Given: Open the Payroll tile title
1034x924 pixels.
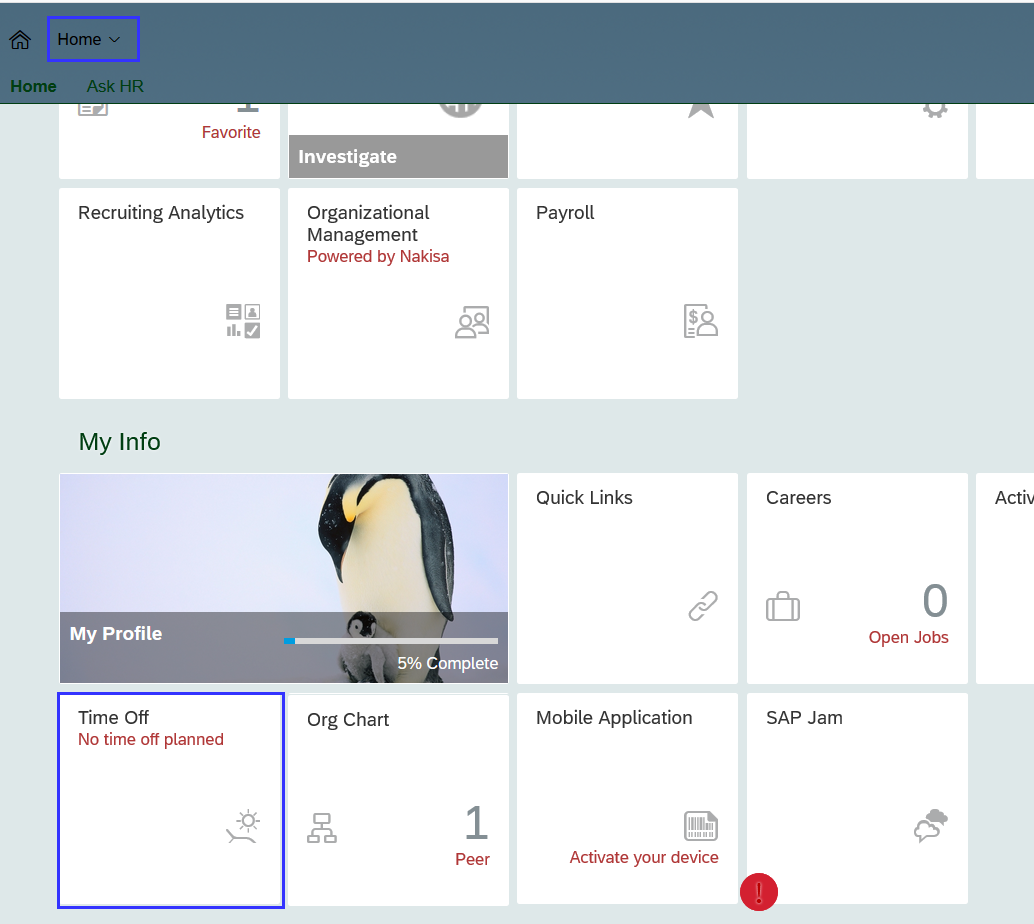Looking at the screenshot, I should pos(565,212).
